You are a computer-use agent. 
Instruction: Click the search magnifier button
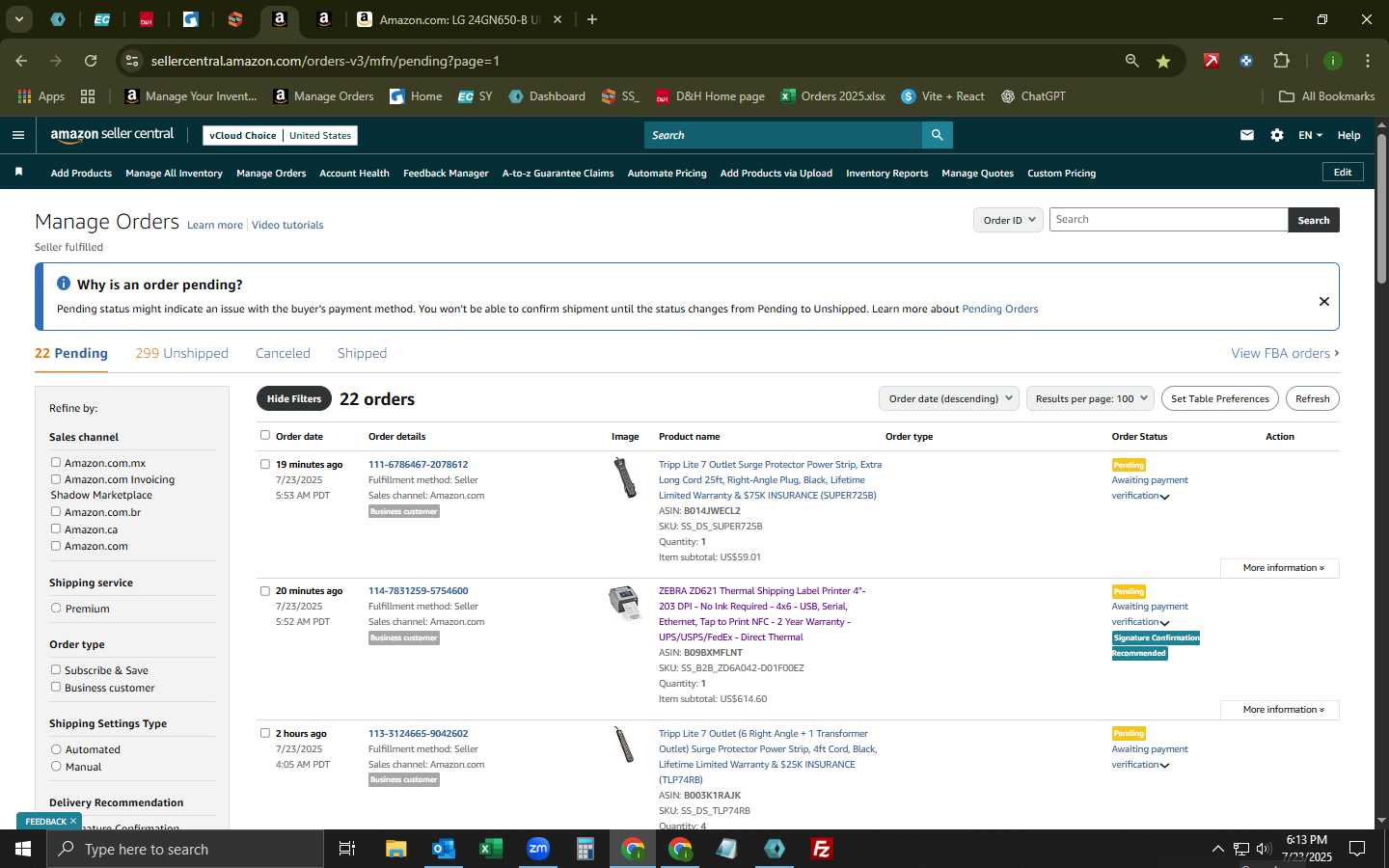pyautogui.click(x=937, y=135)
